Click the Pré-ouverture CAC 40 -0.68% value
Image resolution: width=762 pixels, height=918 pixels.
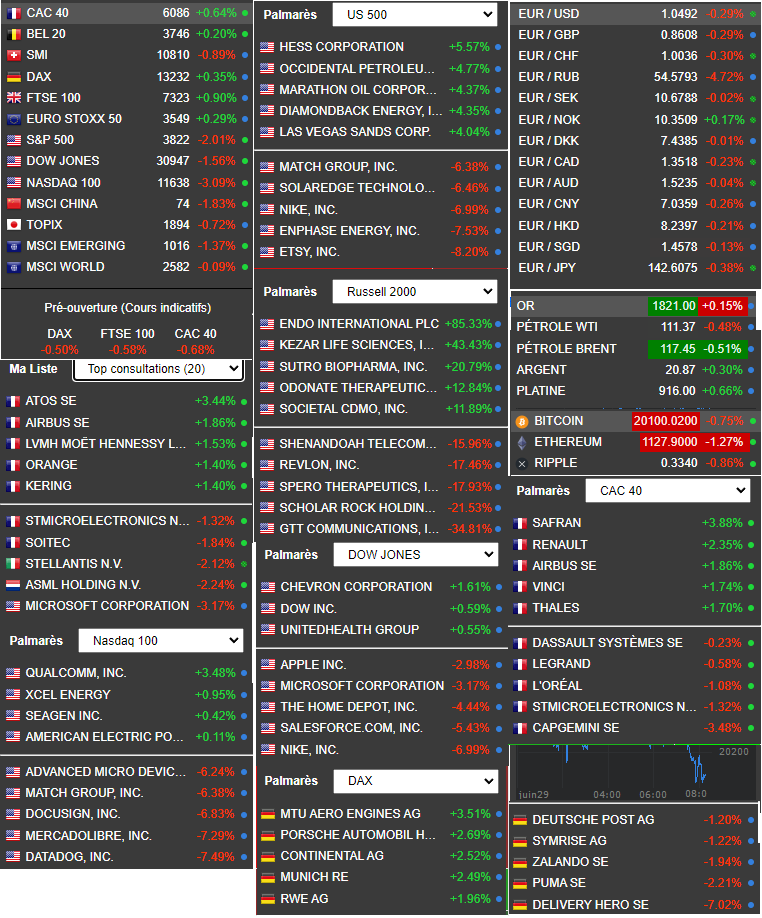(x=196, y=350)
